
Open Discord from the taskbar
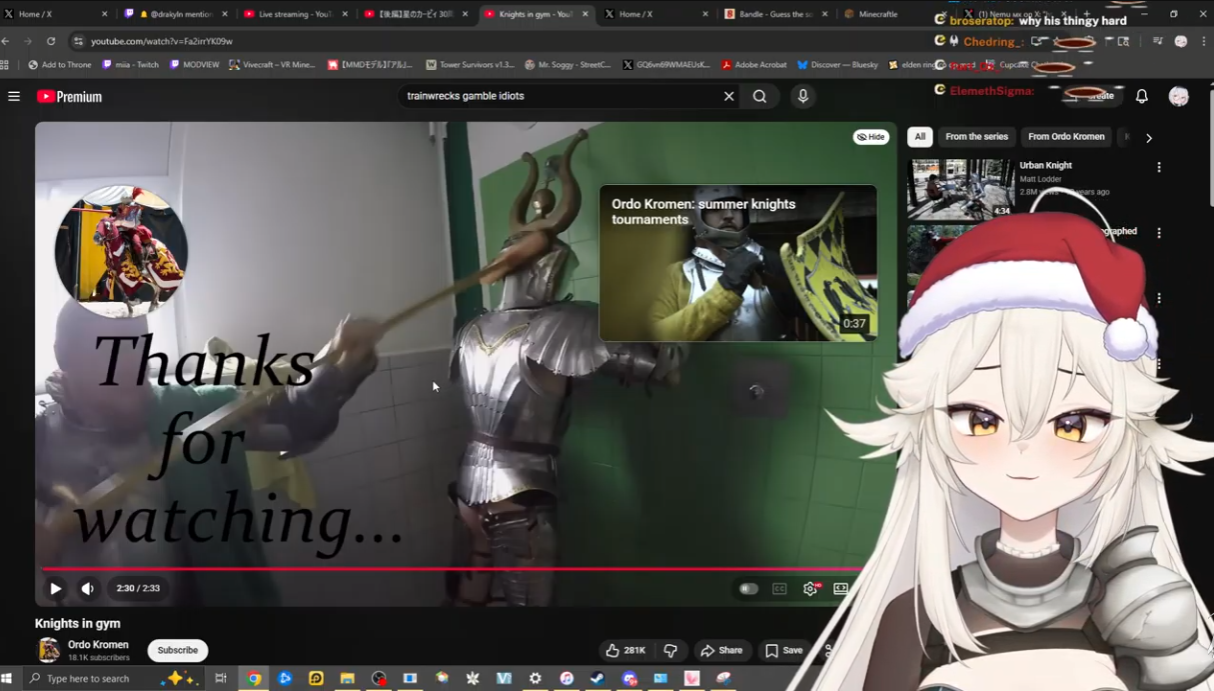(629, 678)
